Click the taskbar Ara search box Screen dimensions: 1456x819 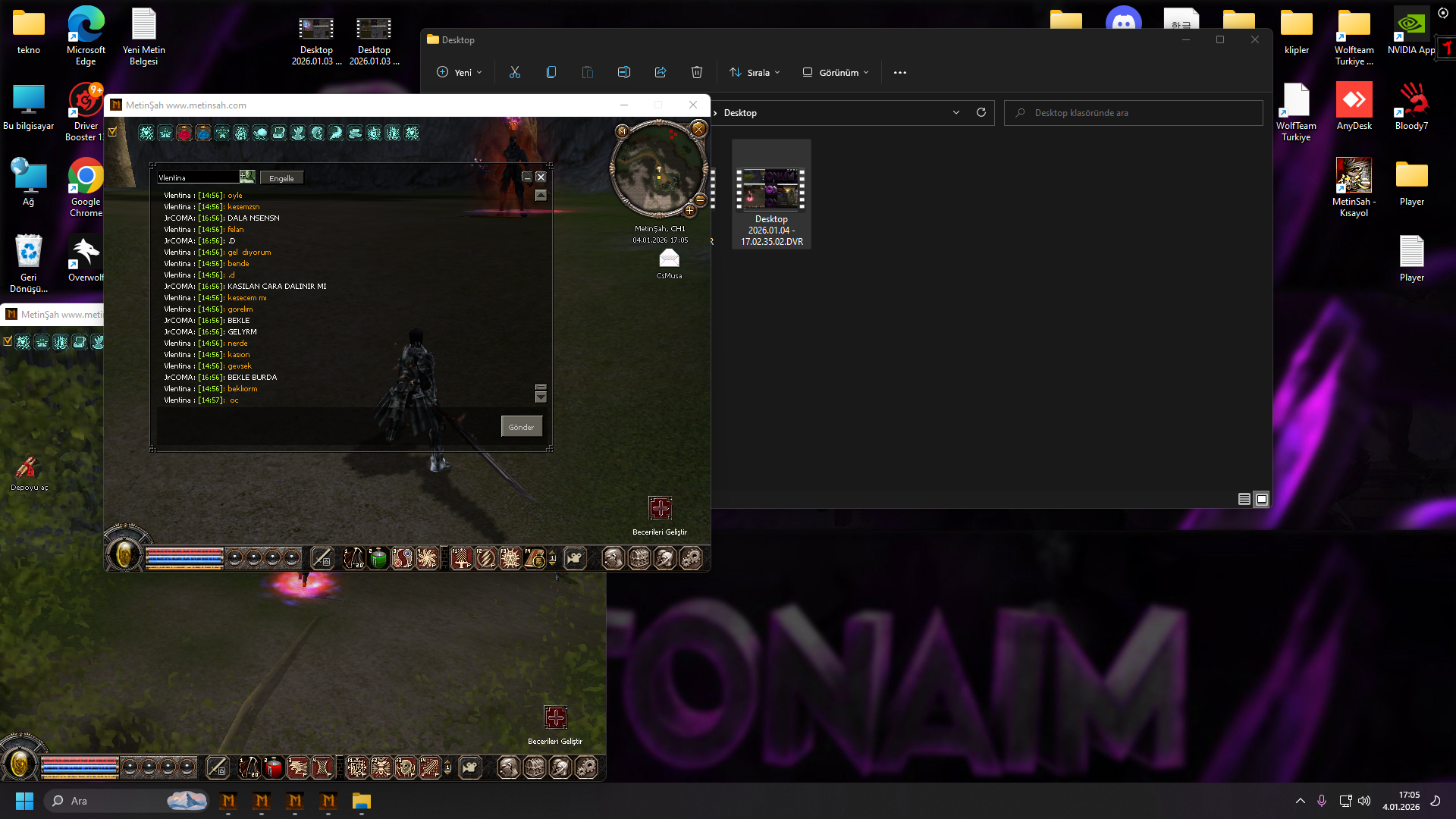(126, 801)
